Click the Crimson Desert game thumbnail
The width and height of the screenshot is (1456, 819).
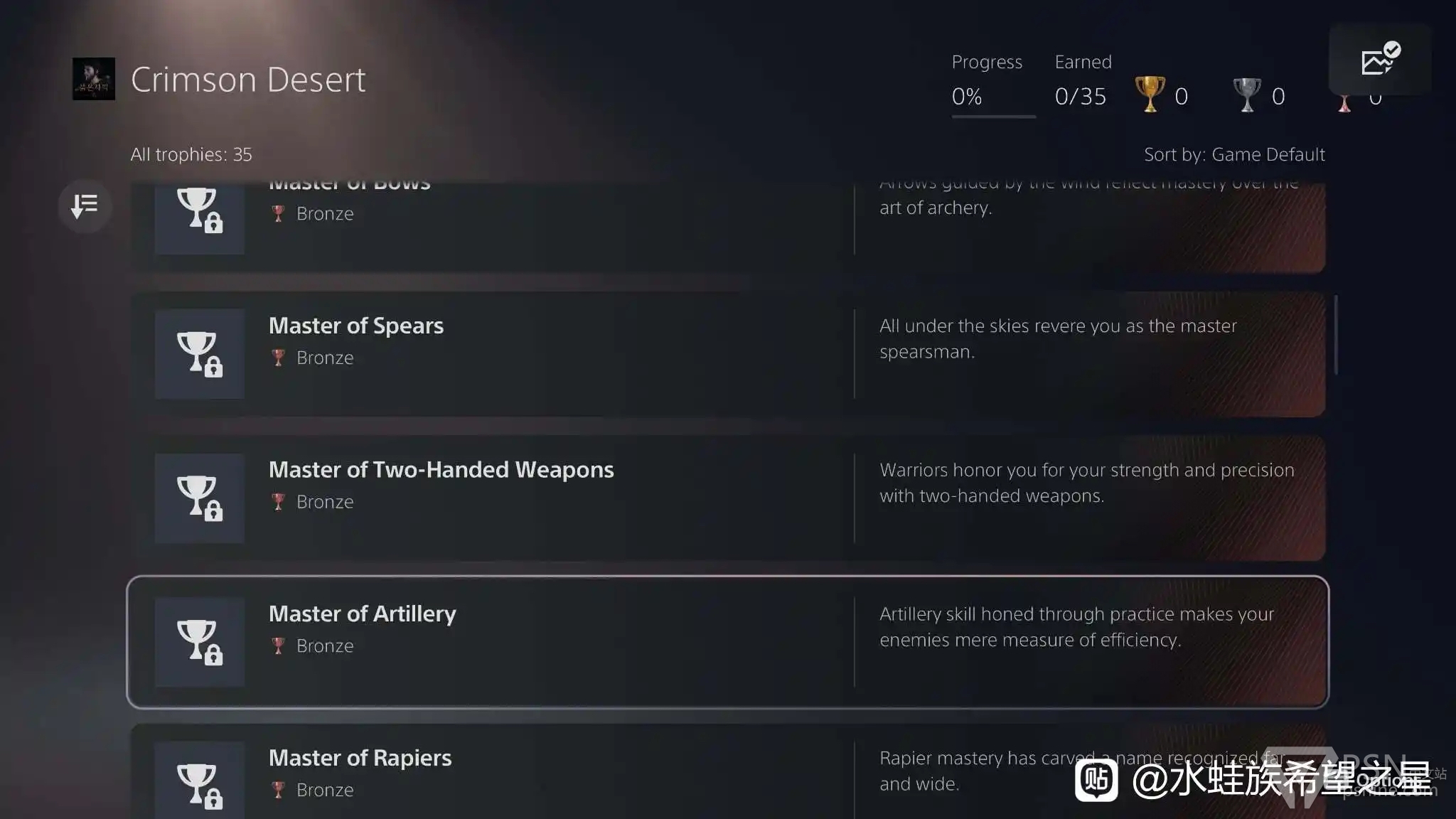(x=94, y=79)
